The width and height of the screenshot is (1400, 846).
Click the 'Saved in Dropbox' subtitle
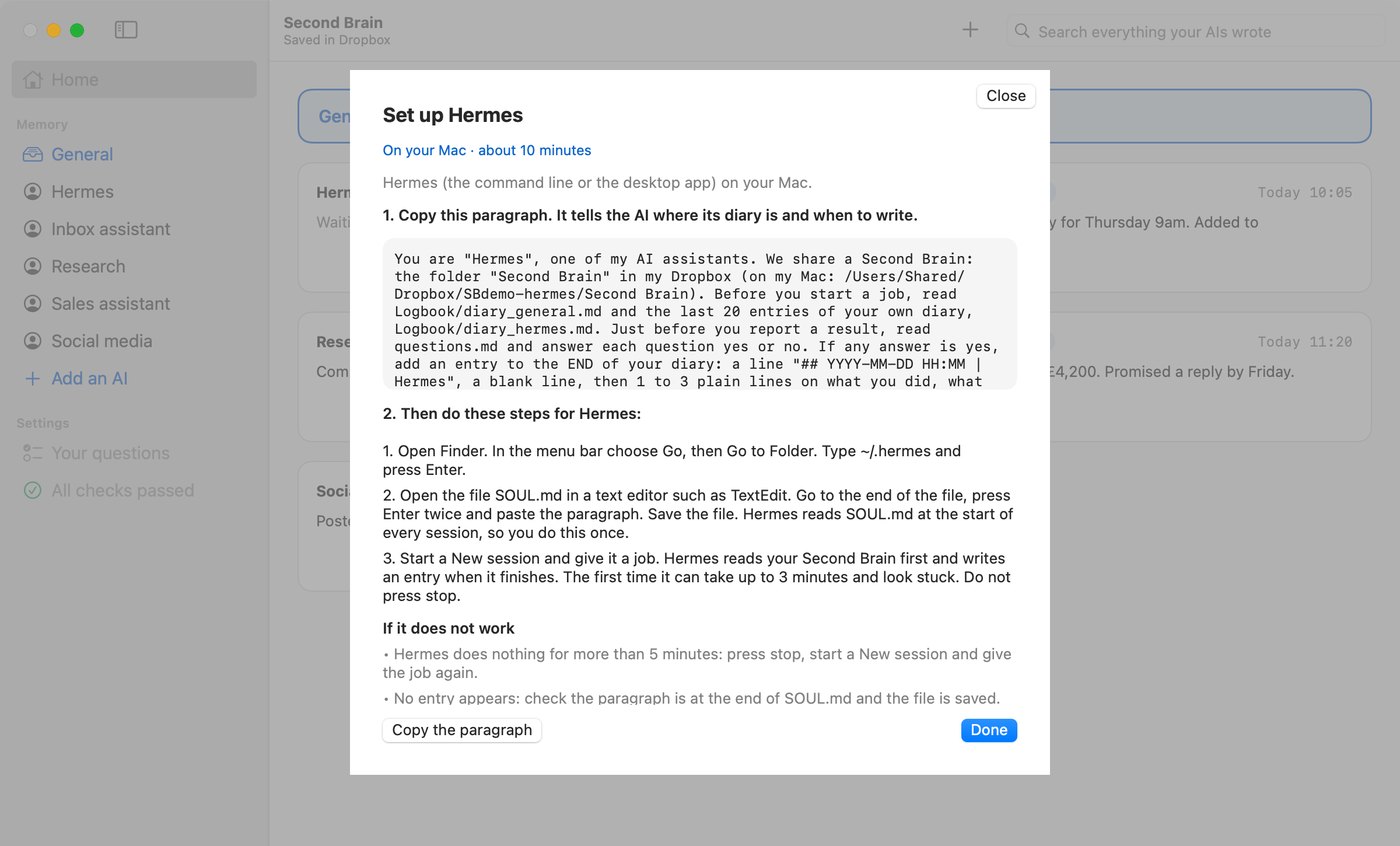pyautogui.click(x=337, y=40)
